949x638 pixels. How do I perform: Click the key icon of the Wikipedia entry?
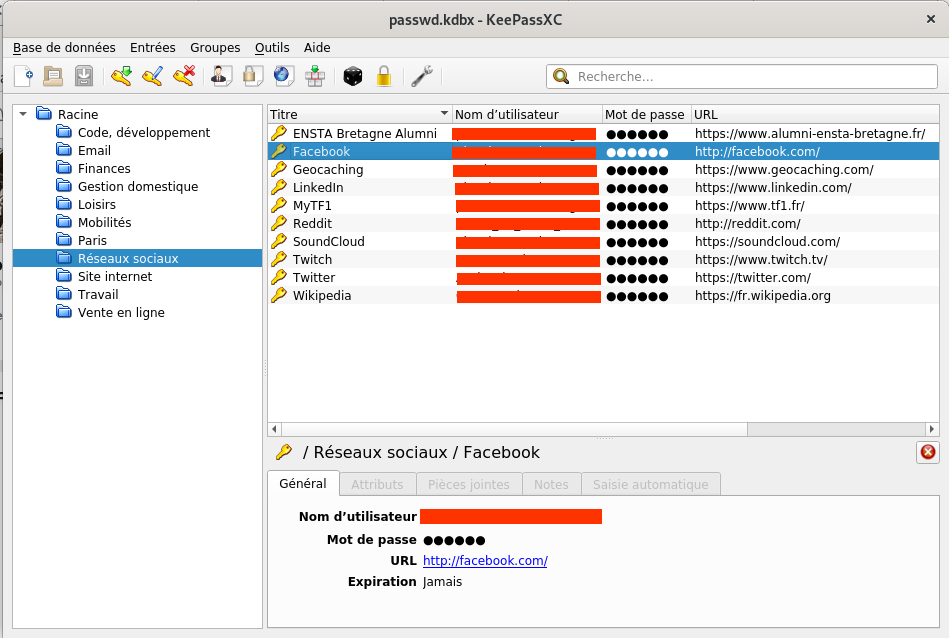coord(278,295)
